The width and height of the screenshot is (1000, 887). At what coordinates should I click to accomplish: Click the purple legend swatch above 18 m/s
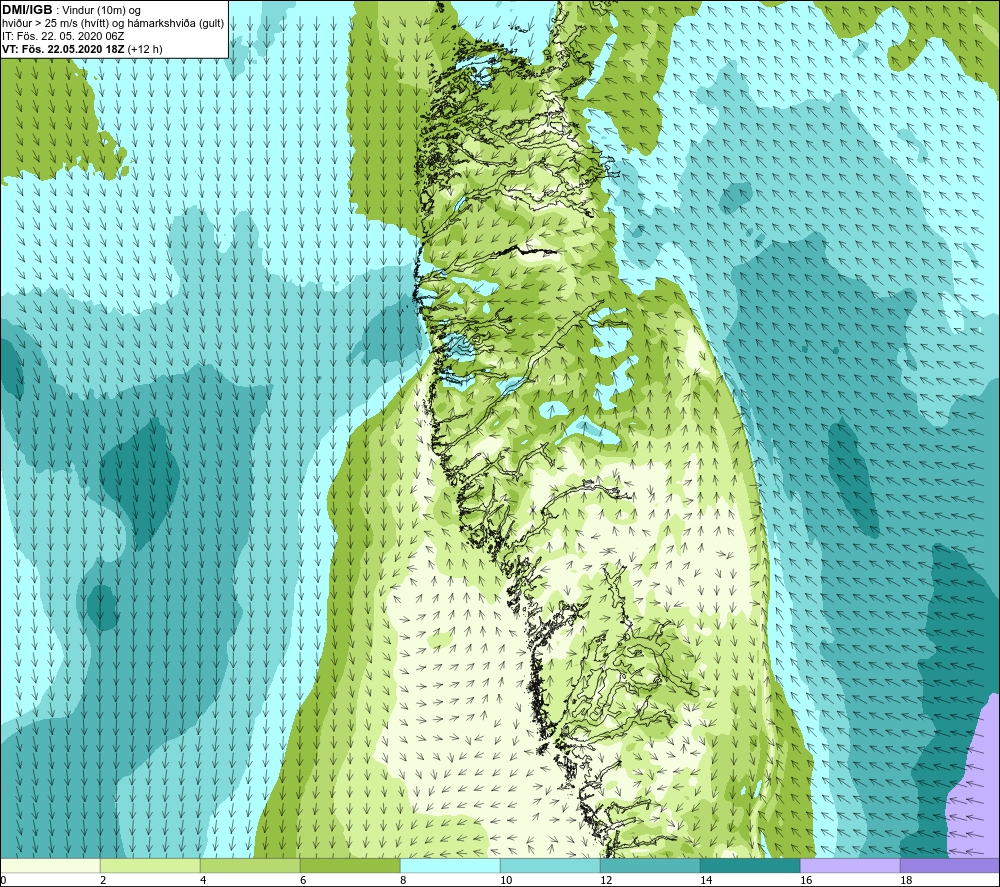click(950, 866)
